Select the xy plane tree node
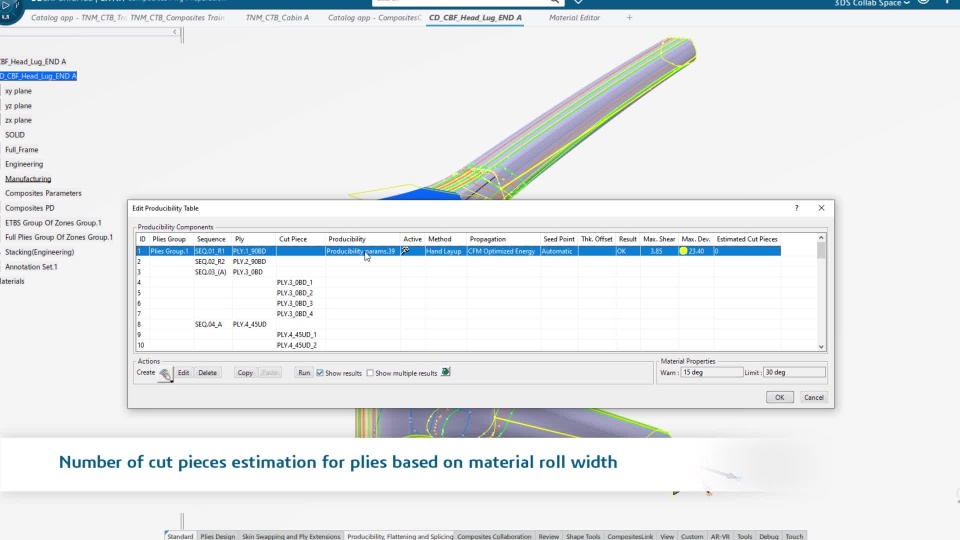This screenshot has width=960, height=540. tap(18, 91)
